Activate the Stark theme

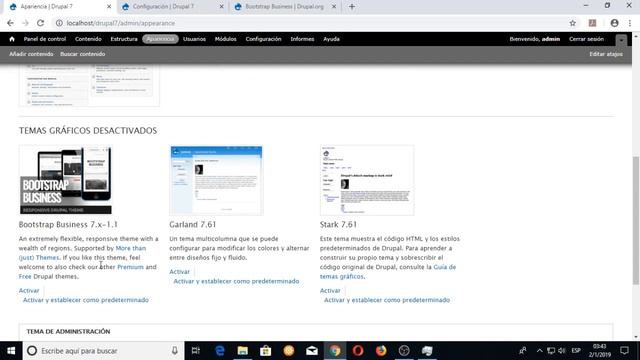point(330,291)
